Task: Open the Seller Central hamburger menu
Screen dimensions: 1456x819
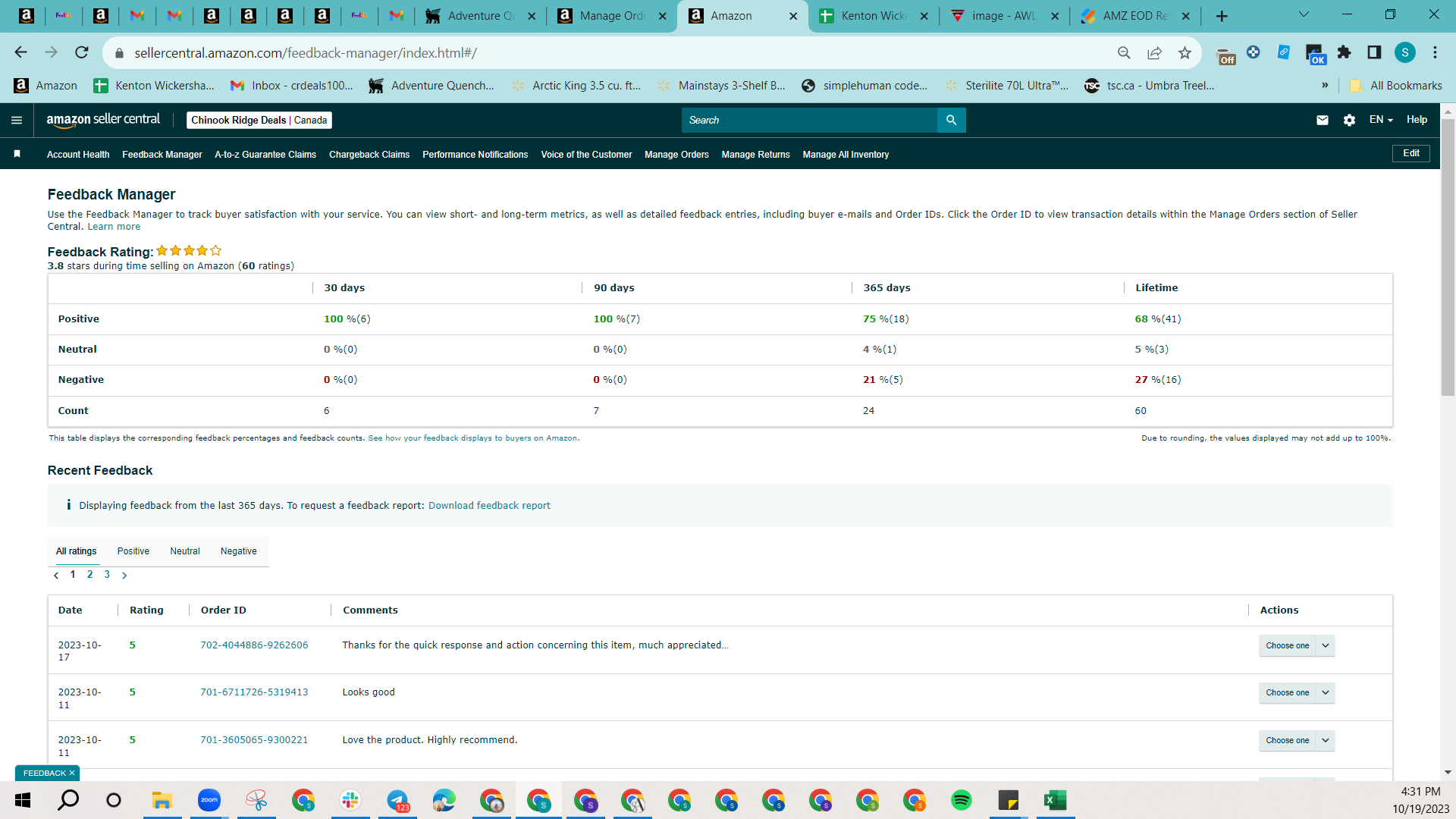Action: (x=17, y=120)
